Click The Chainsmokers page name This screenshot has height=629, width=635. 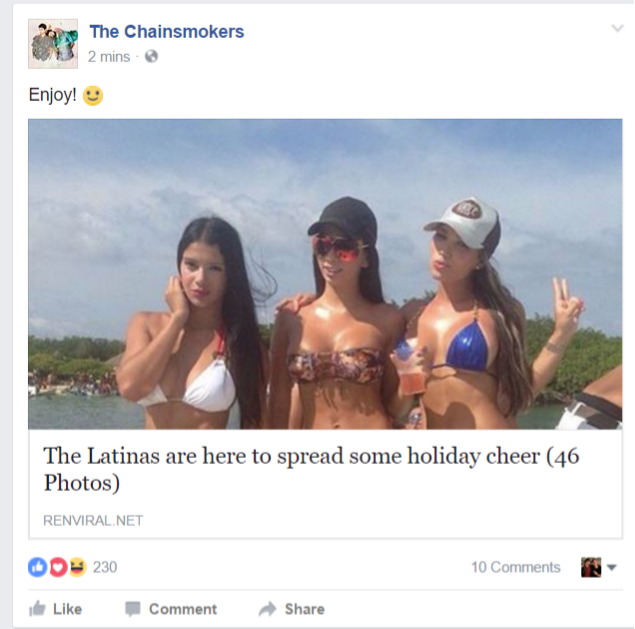coord(166,32)
